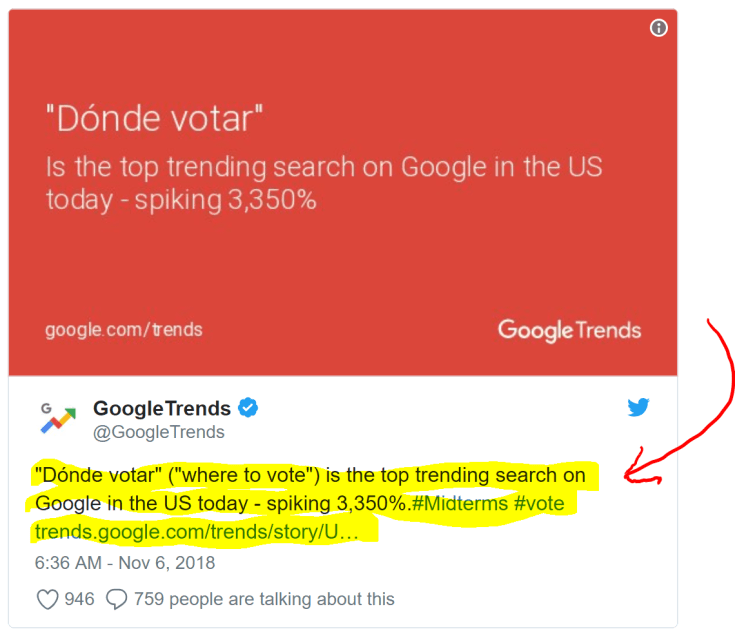Click the Google Trends logo on the card
The image size is (735, 638).
point(569,330)
